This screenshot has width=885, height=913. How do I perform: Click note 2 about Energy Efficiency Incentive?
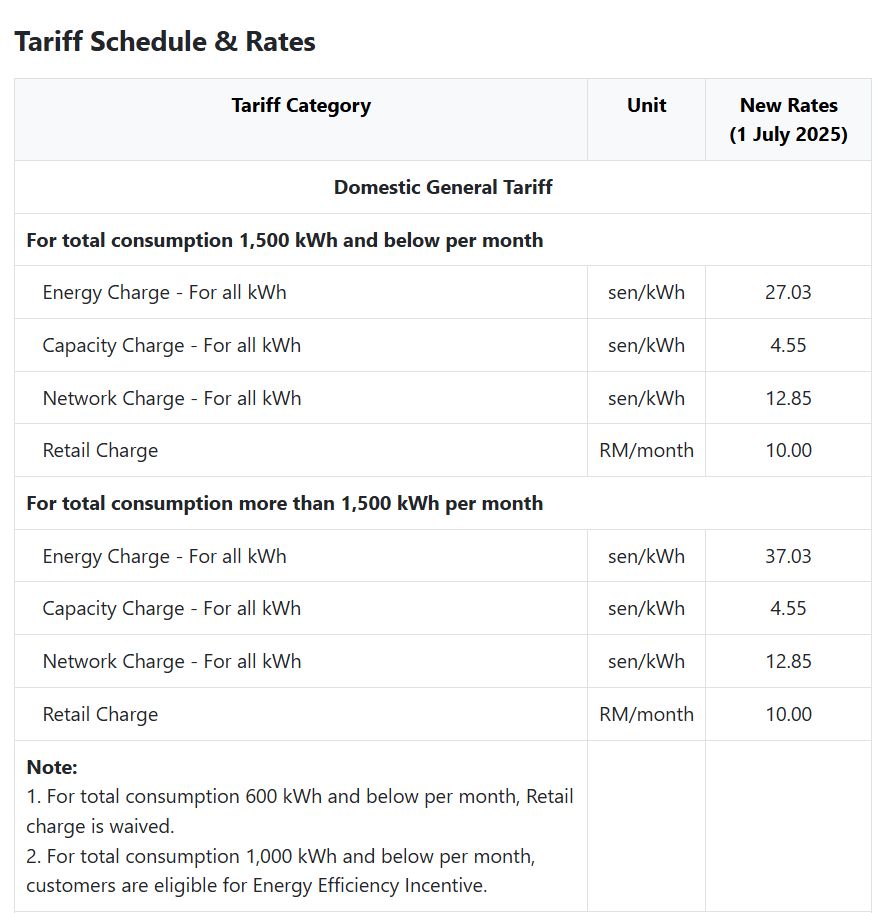point(280,871)
